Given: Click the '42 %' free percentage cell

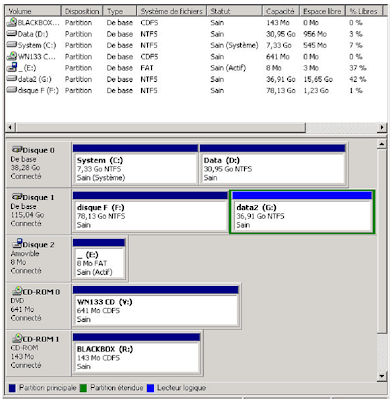Looking at the screenshot, I should (x=358, y=79).
